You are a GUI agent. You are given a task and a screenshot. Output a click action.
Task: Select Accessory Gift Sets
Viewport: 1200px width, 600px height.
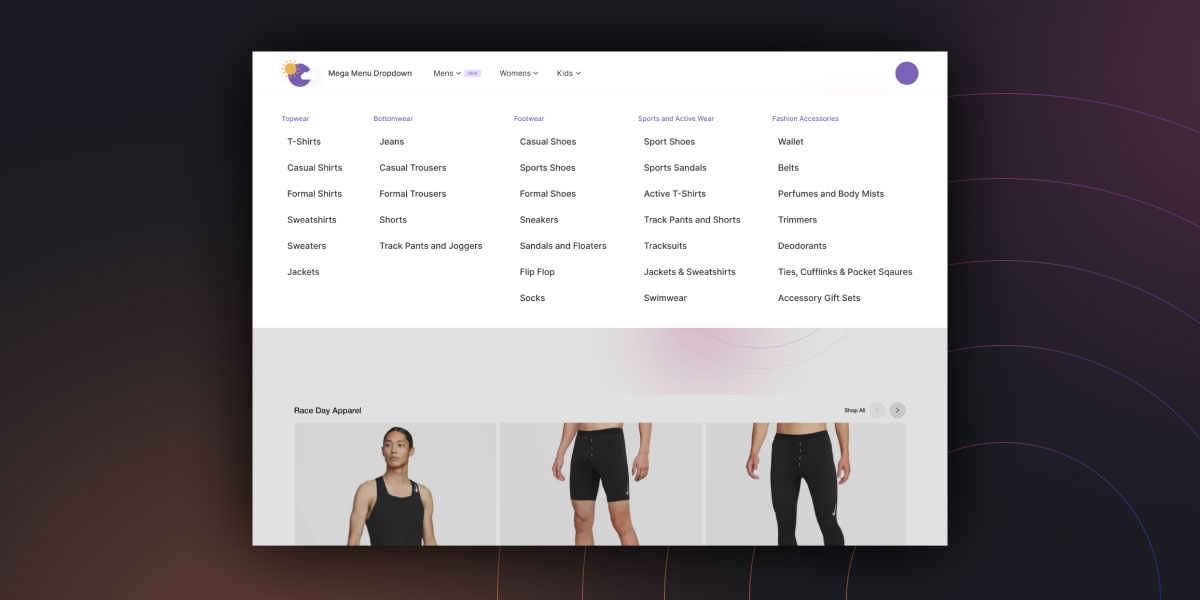pyautogui.click(x=819, y=298)
